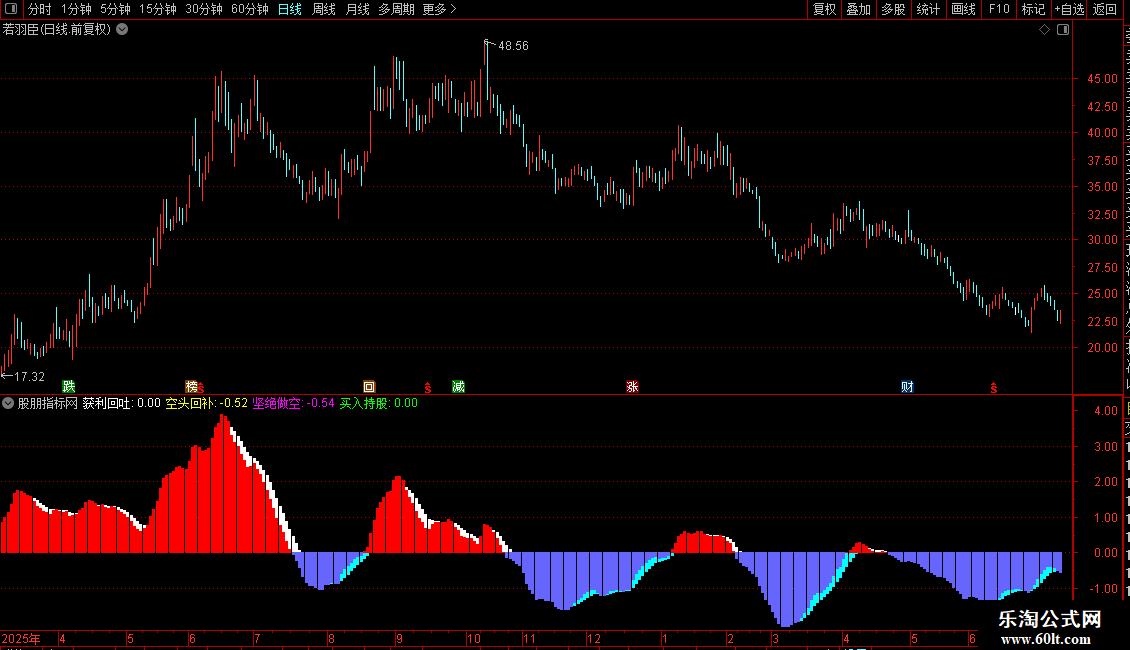The width and height of the screenshot is (1130, 650).
Task: Click the 回 event marker
Action: (x=369, y=386)
